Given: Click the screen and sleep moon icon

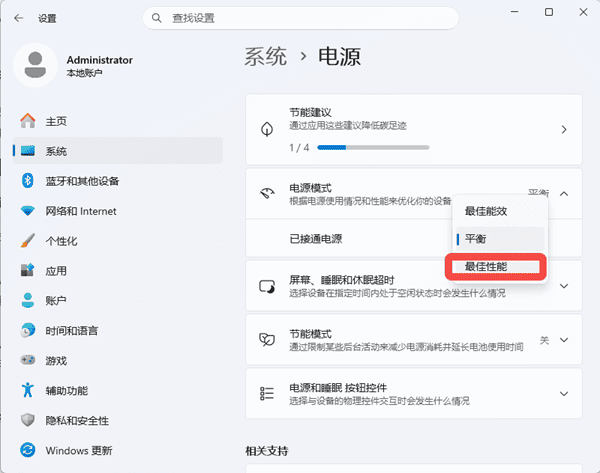Looking at the screenshot, I should coord(267,286).
